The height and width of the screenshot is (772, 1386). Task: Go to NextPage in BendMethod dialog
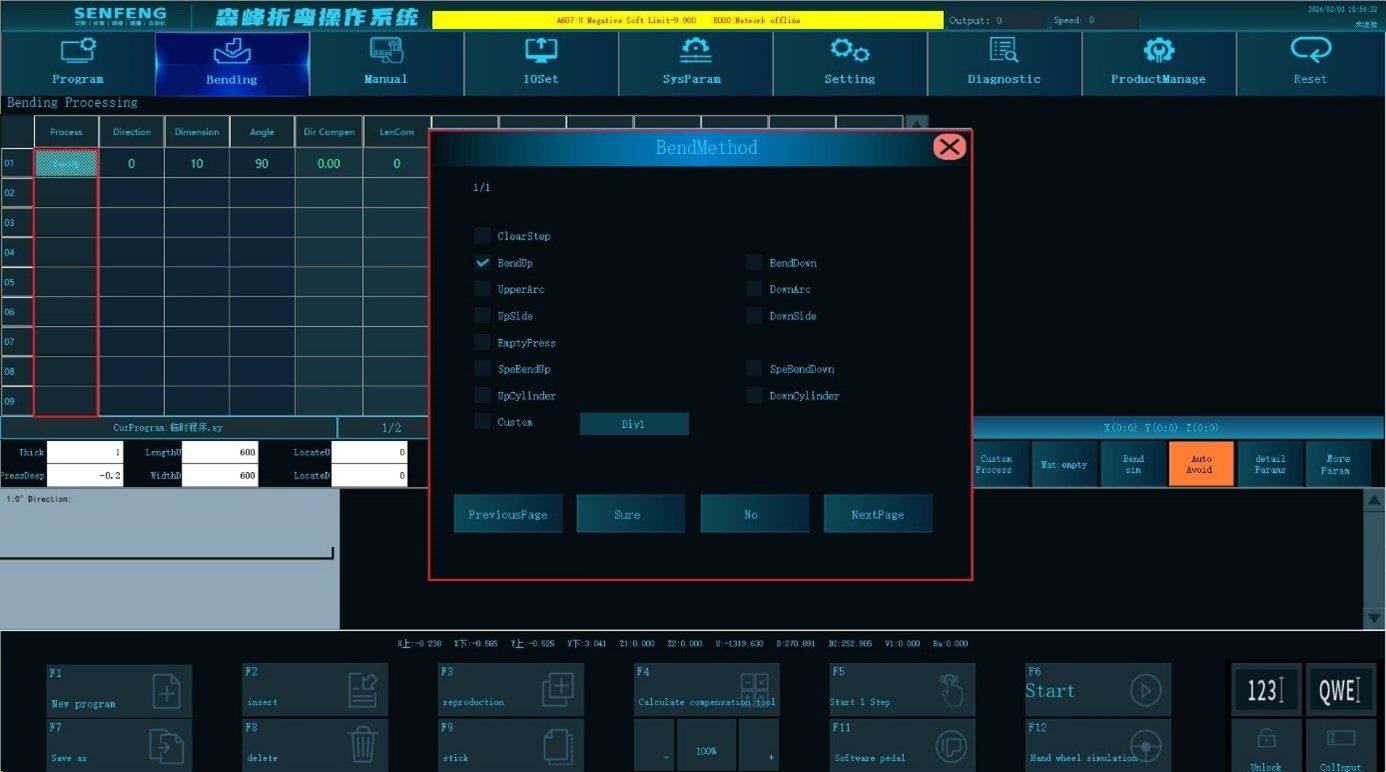[878, 514]
